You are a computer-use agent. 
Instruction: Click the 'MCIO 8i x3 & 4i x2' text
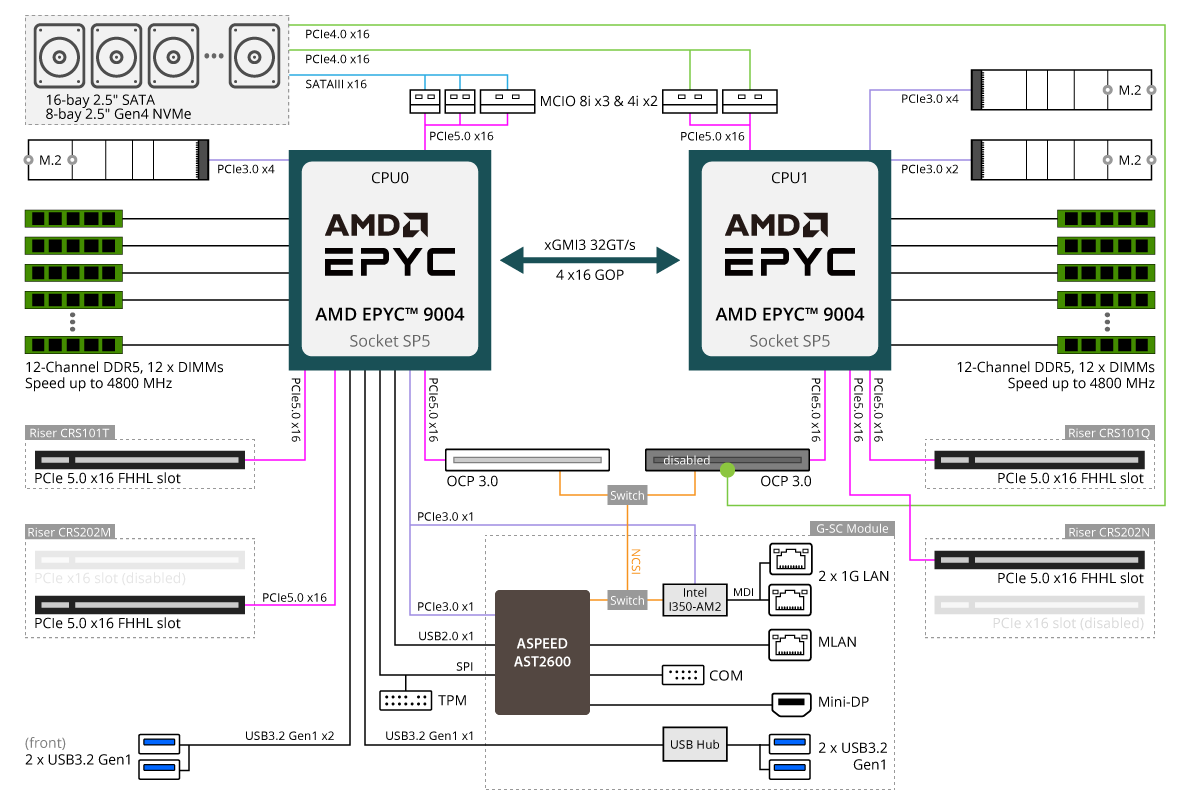tap(598, 101)
